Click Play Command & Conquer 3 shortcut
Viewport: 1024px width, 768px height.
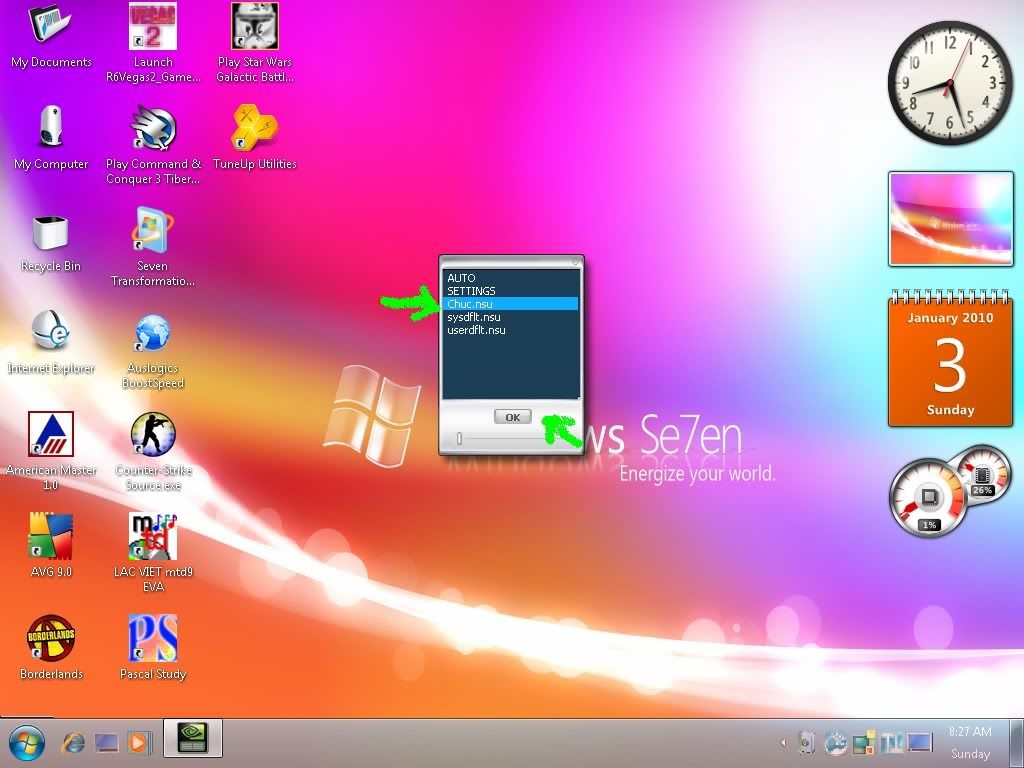153,145
